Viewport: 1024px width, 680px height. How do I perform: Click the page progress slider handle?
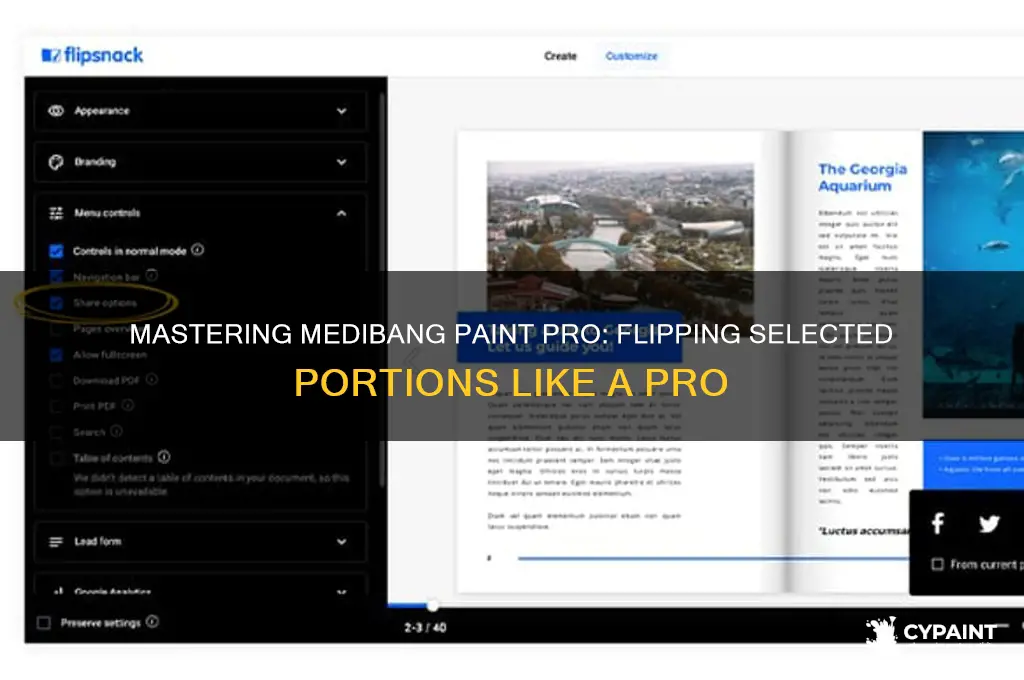(432, 606)
